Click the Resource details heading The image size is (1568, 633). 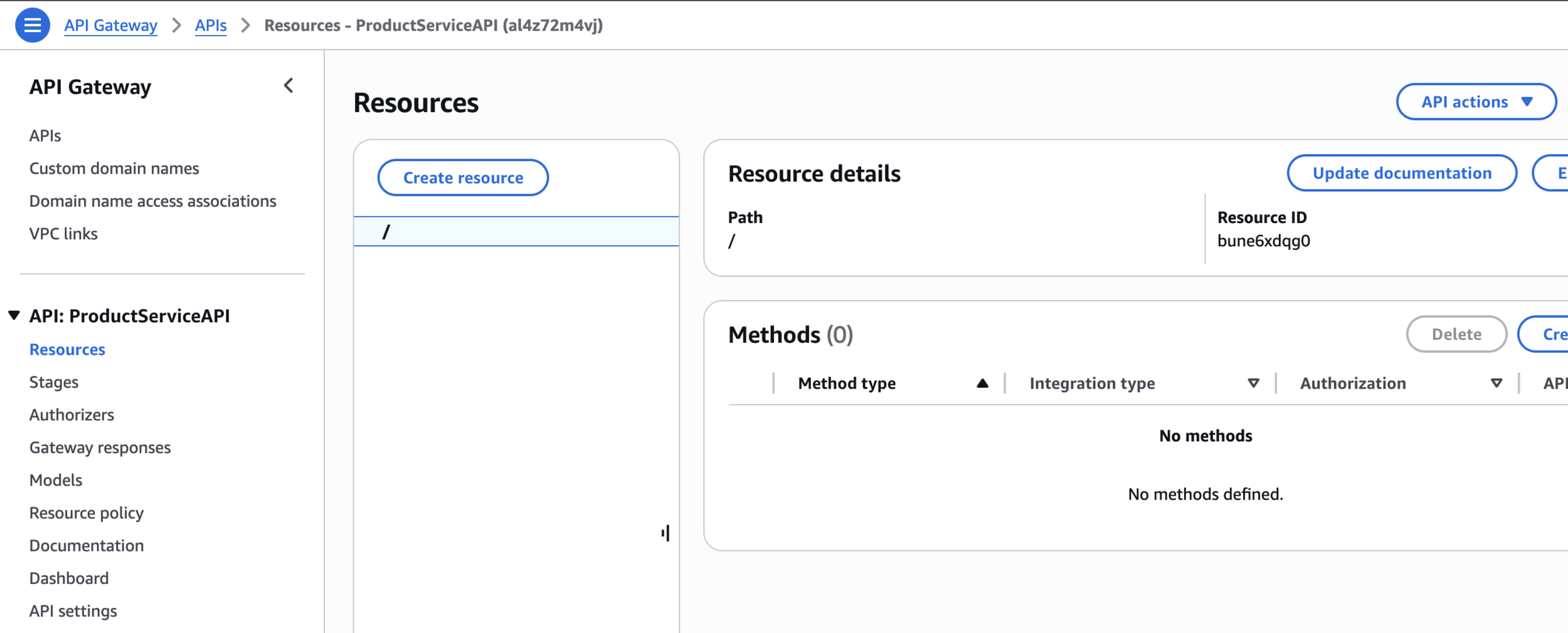click(814, 174)
